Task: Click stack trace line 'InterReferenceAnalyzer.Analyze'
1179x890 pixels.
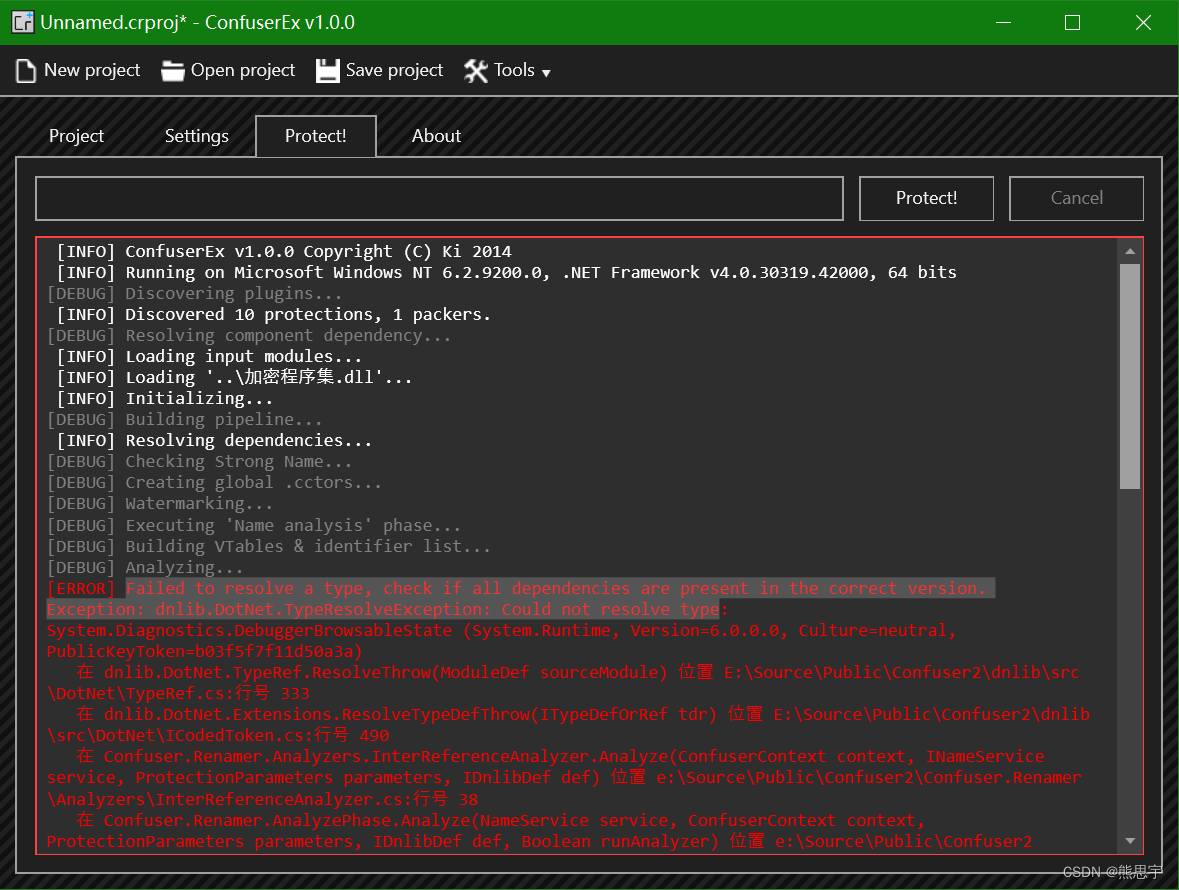Action: click(x=560, y=758)
